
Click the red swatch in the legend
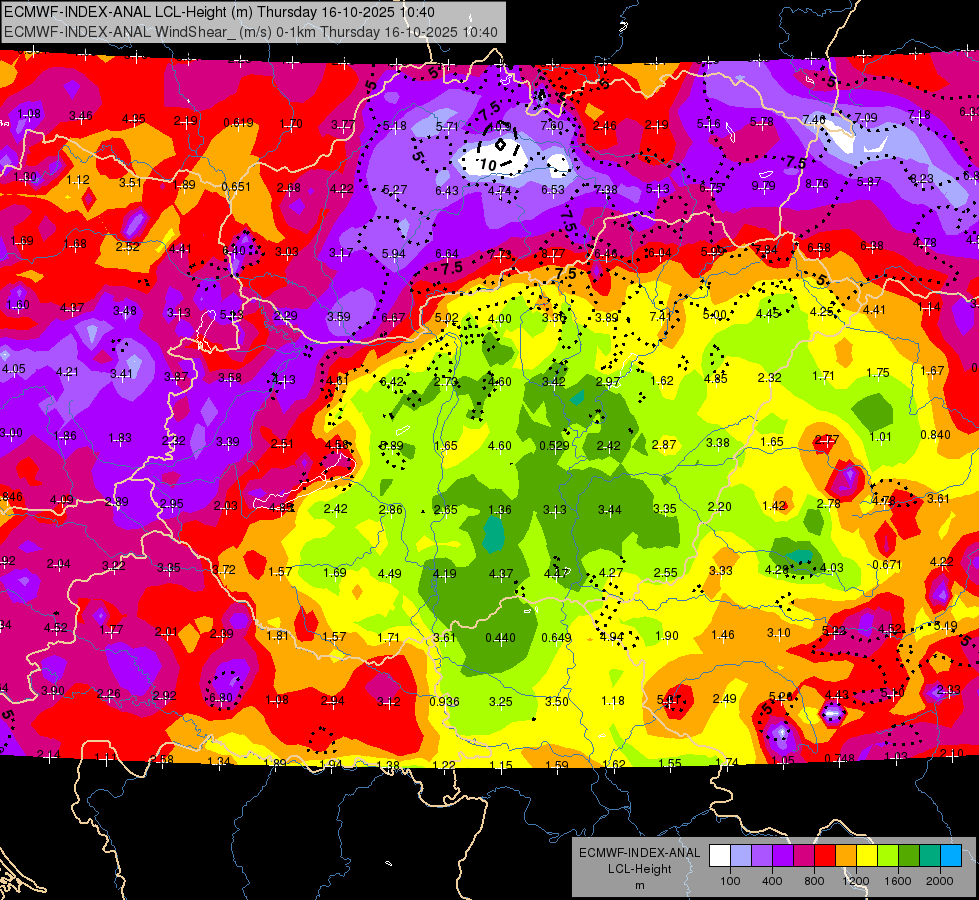pyautogui.click(x=825, y=856)
